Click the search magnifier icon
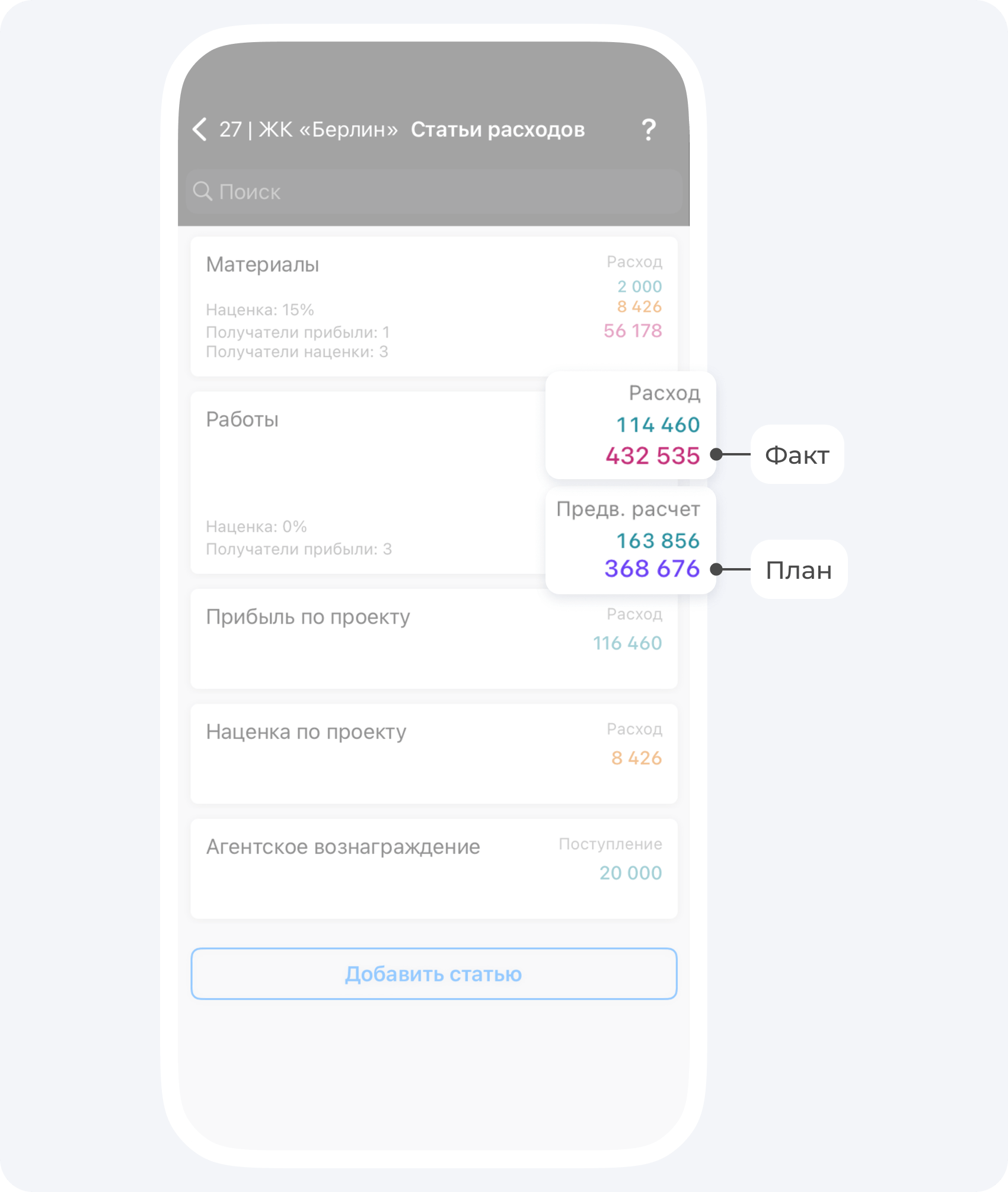The width and height of the screenshot is (1008, 1192). coord(203,192)
